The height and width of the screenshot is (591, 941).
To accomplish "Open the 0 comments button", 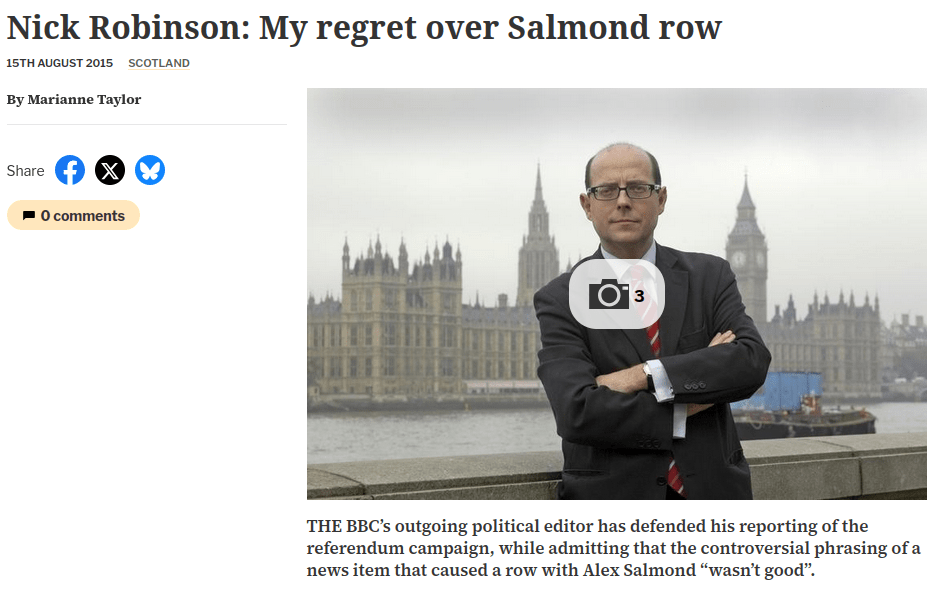I will pyautogui.click(x=73, y=215).
